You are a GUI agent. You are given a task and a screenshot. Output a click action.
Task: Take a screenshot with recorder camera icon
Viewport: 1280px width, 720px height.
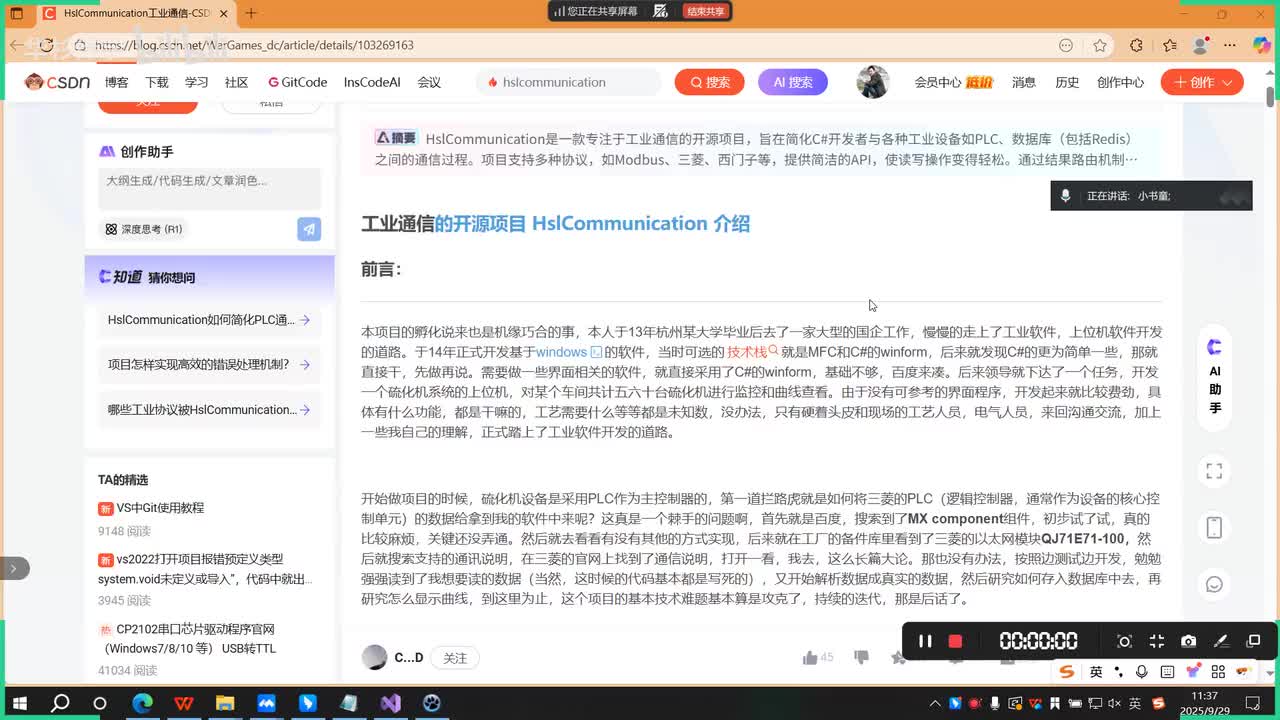click(1188, 641)
